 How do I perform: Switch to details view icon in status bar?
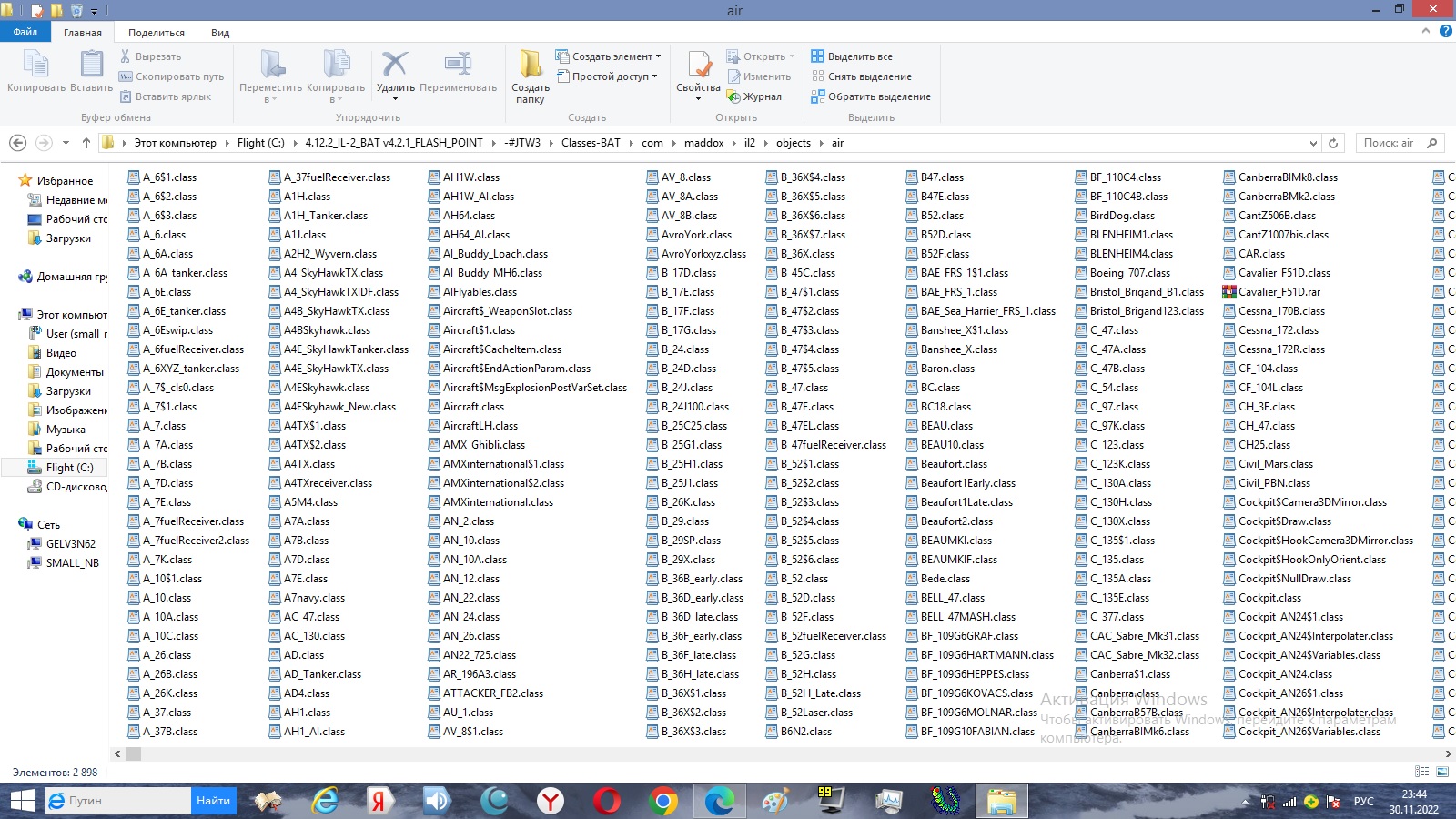(x=1422, y=773)
